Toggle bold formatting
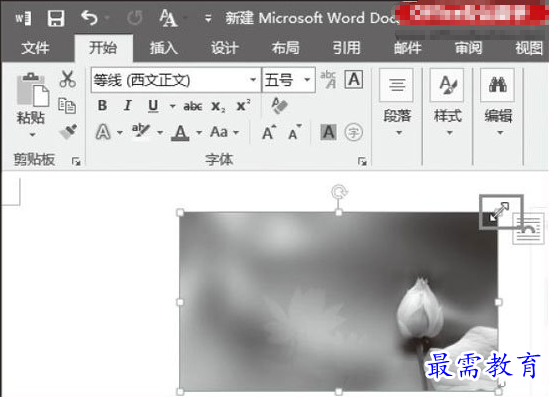Screen dimensions: 549x397 (103, 105)
